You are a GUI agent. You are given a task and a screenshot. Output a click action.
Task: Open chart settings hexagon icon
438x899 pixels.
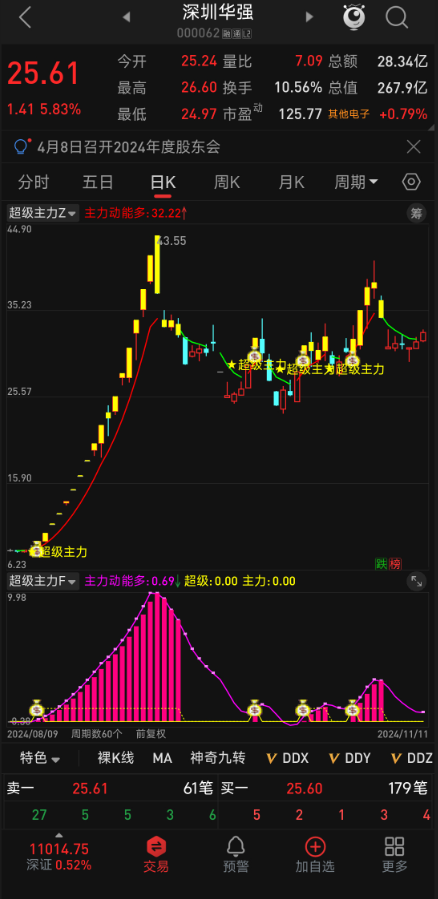(x=411, y=182)
